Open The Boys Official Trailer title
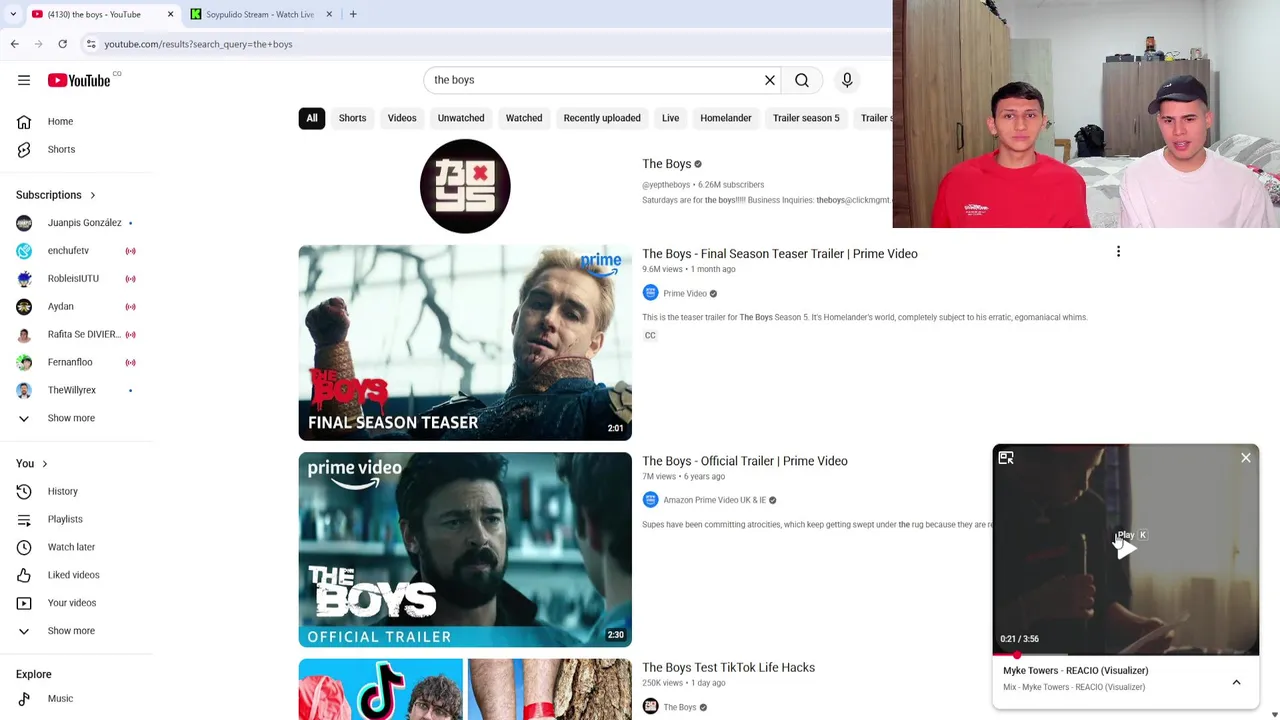 745,461
